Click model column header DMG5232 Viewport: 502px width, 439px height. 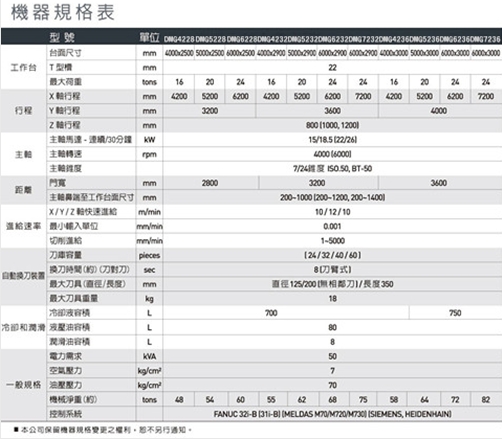click(302, 39)
